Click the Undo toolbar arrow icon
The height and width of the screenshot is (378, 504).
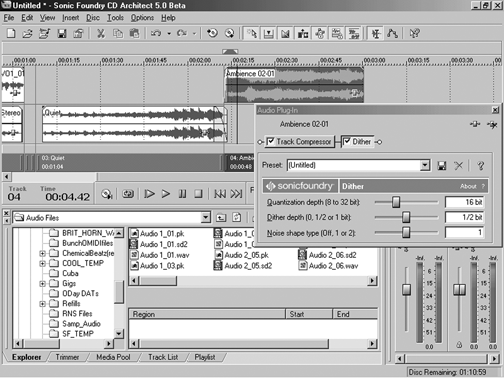pos(156,33)
